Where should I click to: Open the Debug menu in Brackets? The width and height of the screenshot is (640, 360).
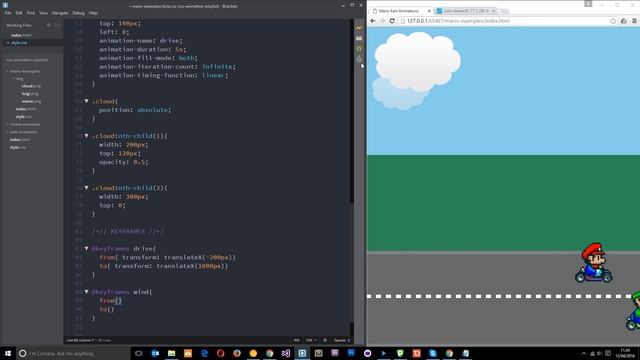[78, 13]
